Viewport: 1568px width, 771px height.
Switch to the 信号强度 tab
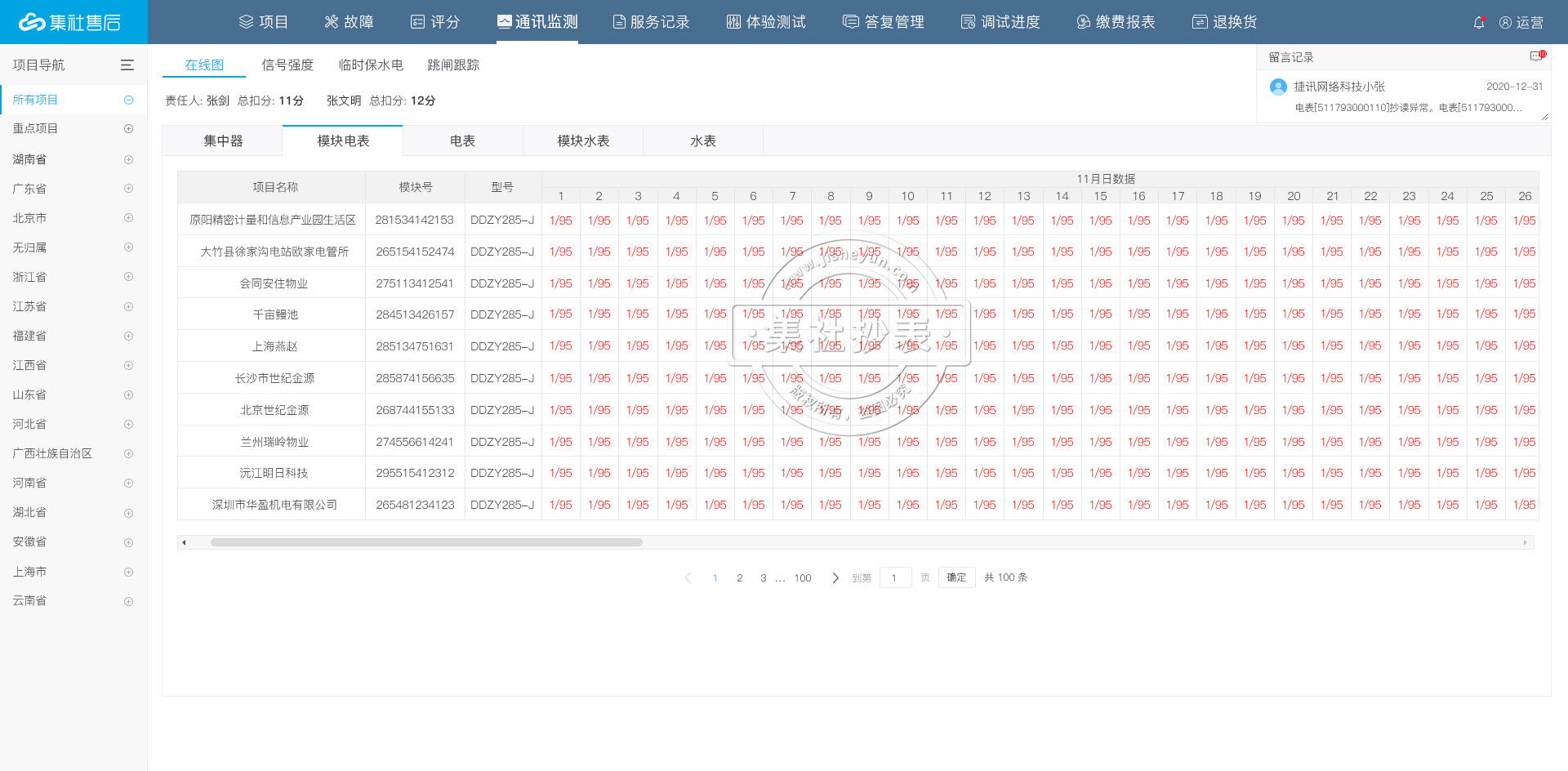[x=287, y=65]
